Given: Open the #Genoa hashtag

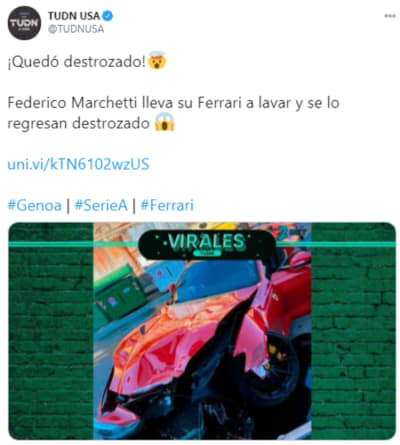Looking at the screenshot, I should 34,205.
